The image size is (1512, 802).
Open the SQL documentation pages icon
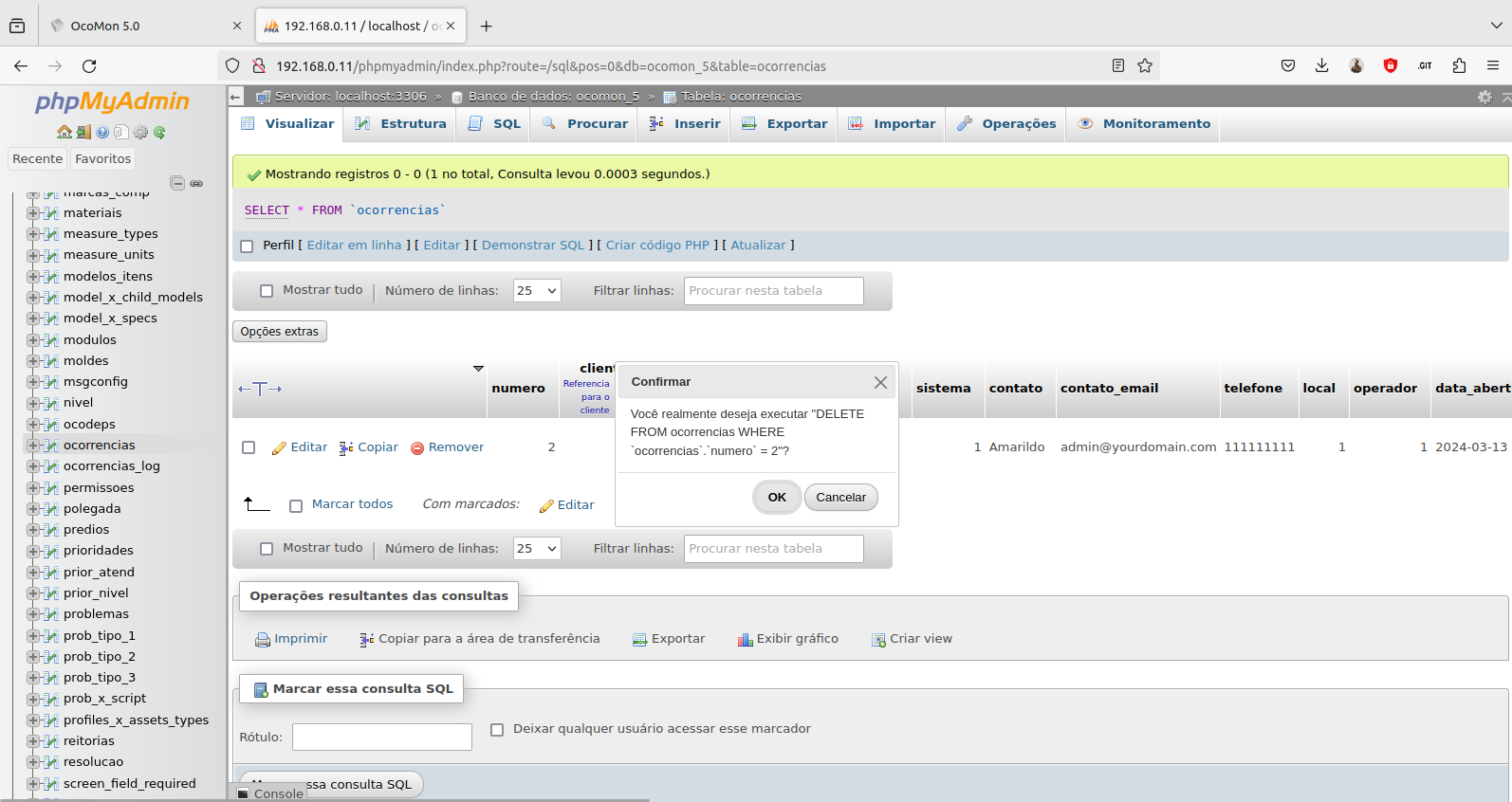pos(121,132)
